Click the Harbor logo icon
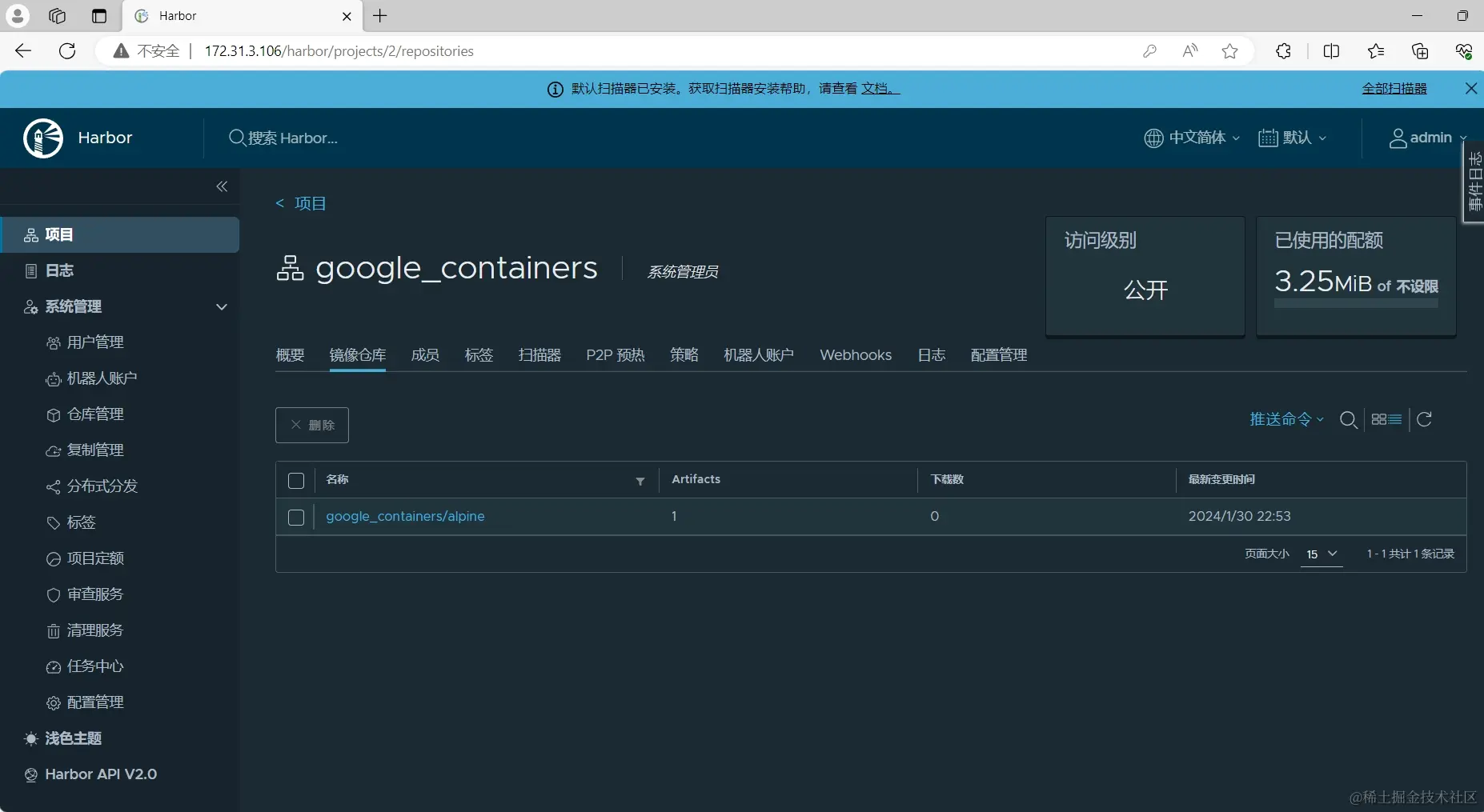 click(43, 138)
